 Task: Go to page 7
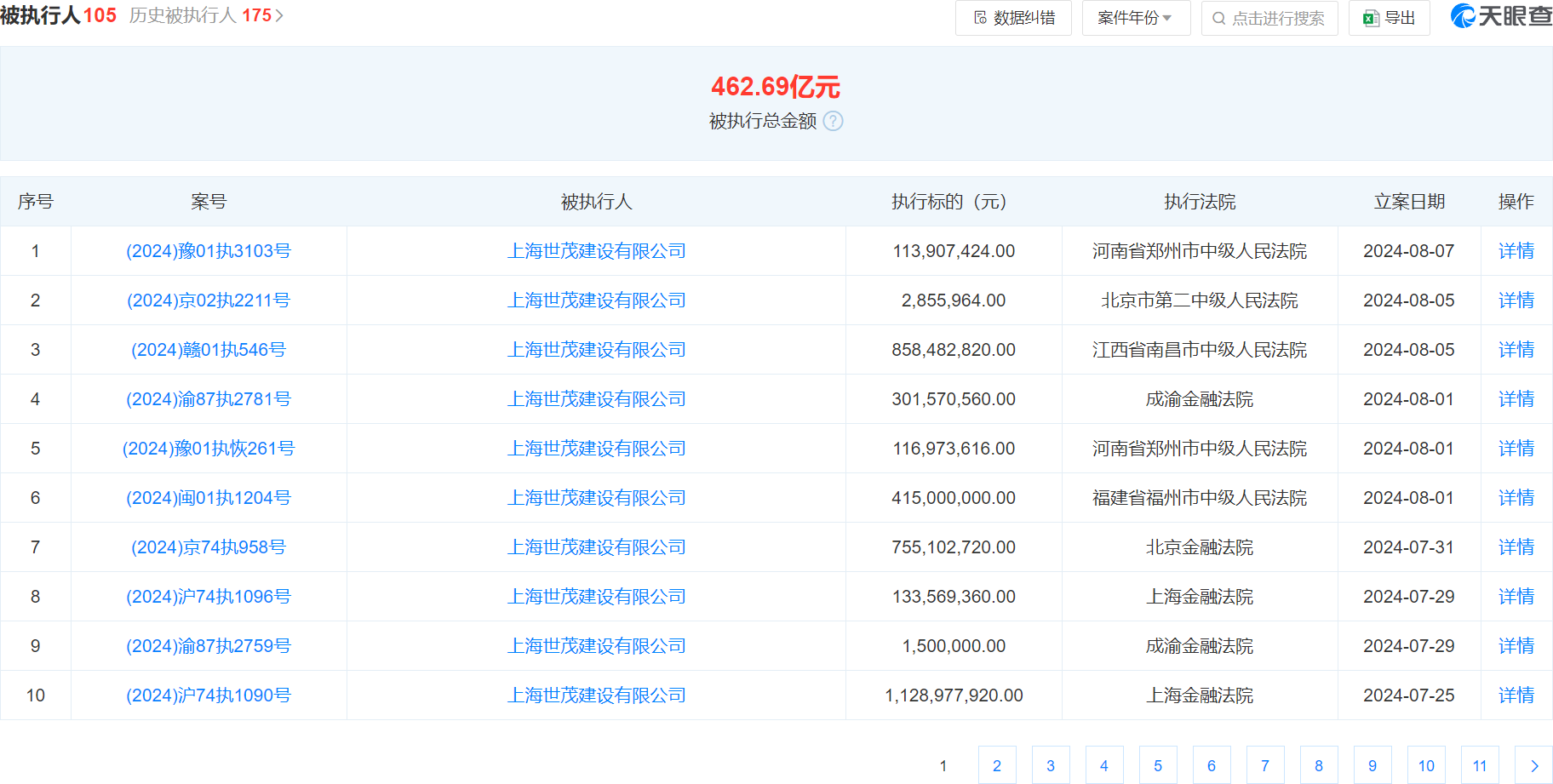(x=1265, y=765)
